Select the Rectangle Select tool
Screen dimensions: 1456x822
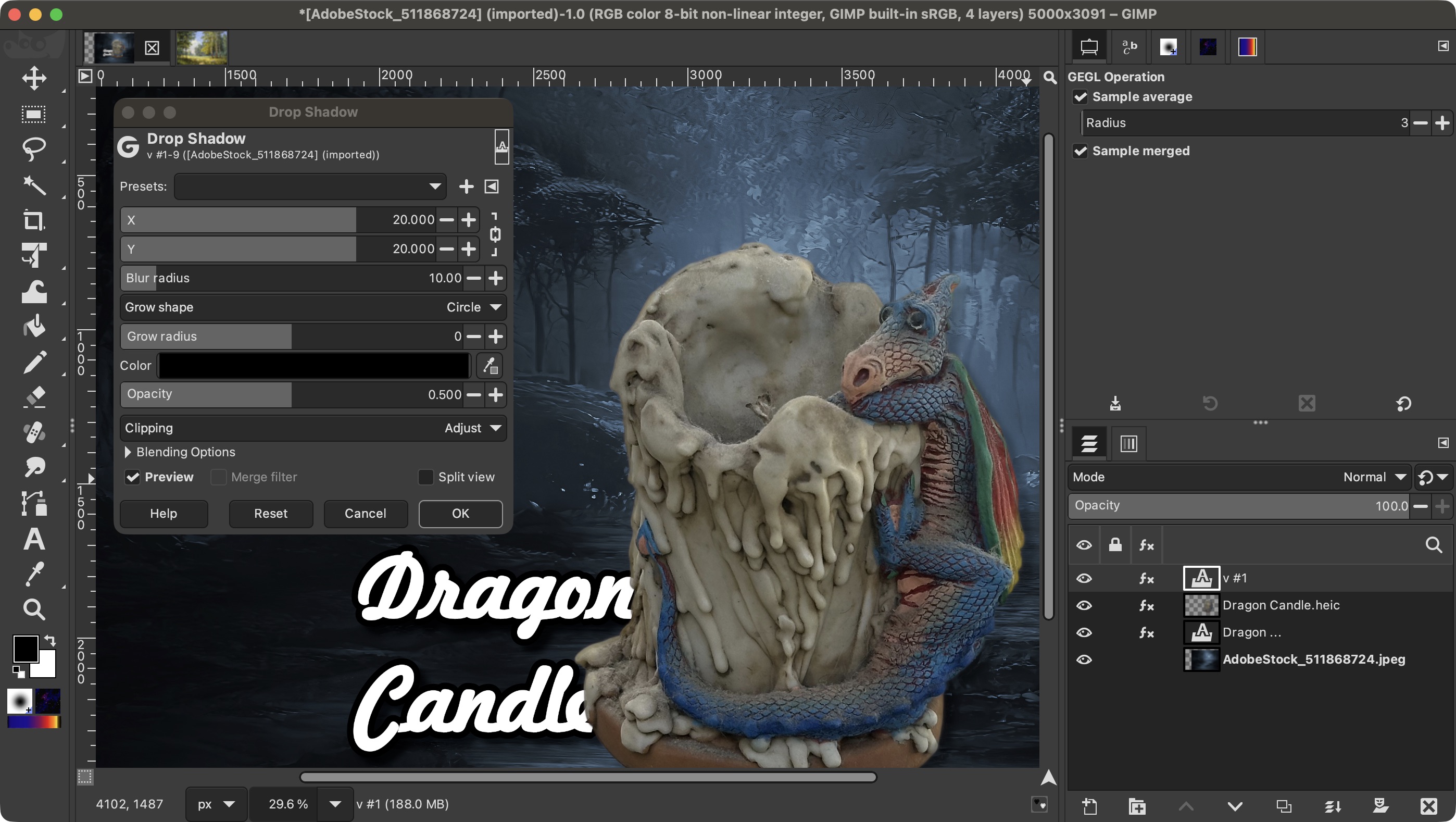[34, 114]
